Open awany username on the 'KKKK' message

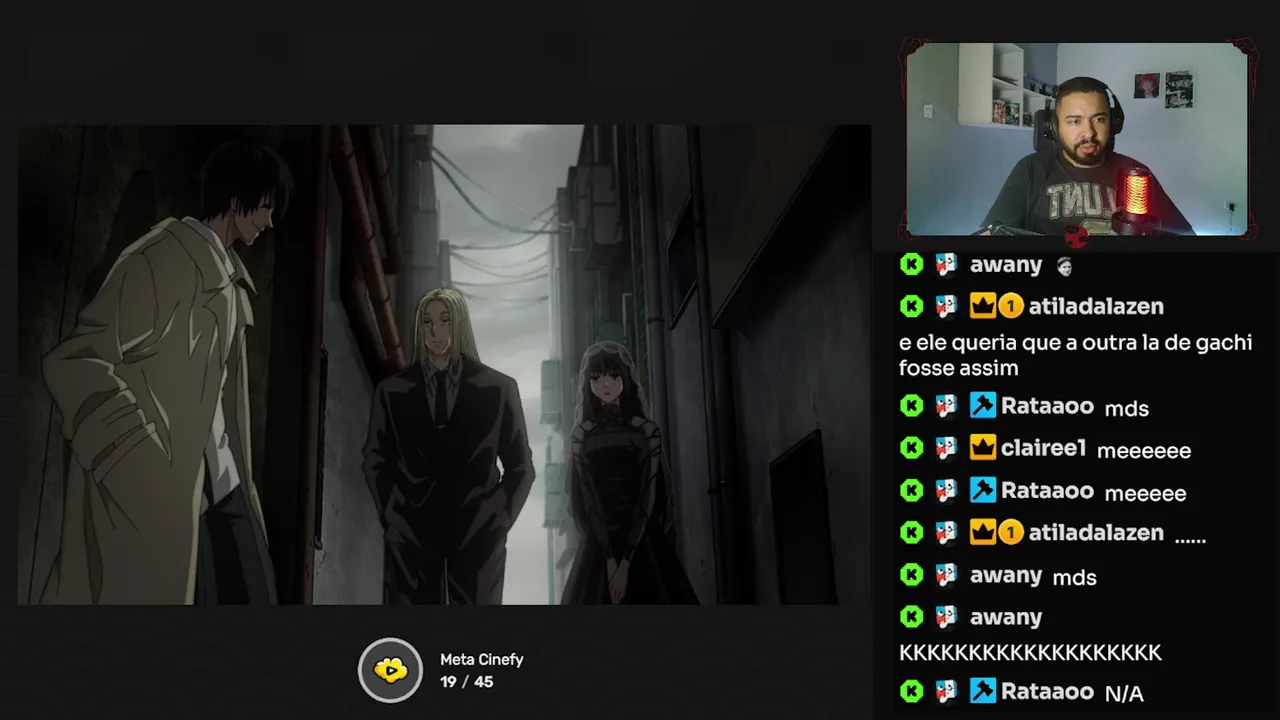[1006, 618]
